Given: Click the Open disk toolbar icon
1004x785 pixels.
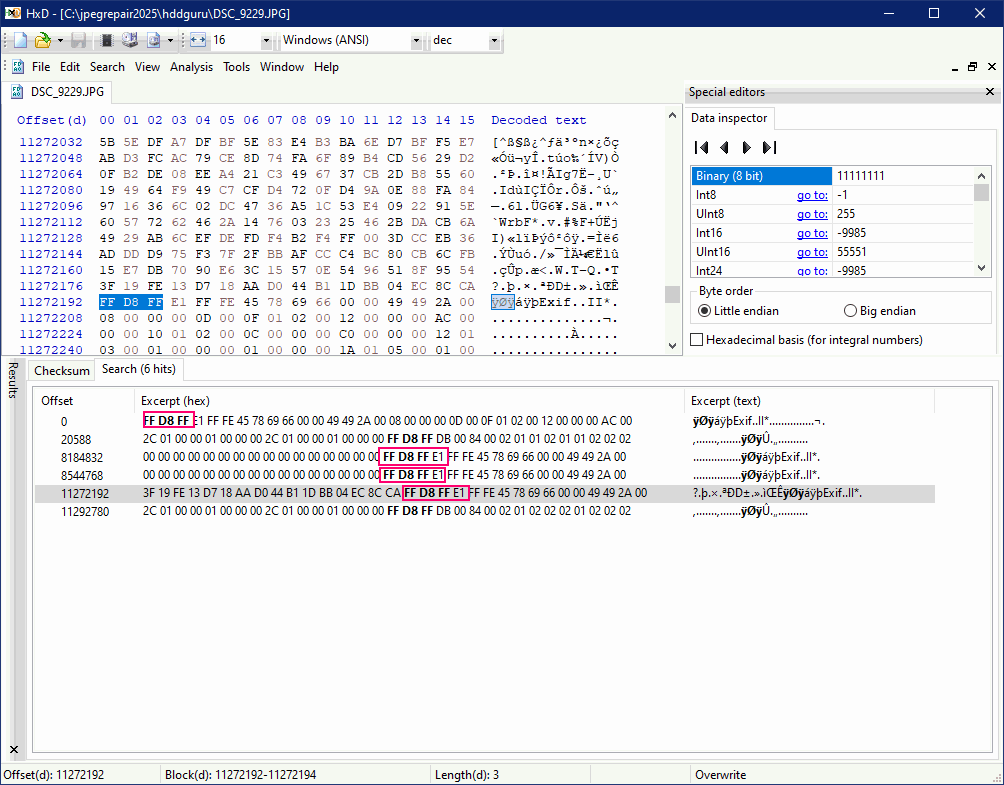Looking at the screenshot, I should [130, 40].
